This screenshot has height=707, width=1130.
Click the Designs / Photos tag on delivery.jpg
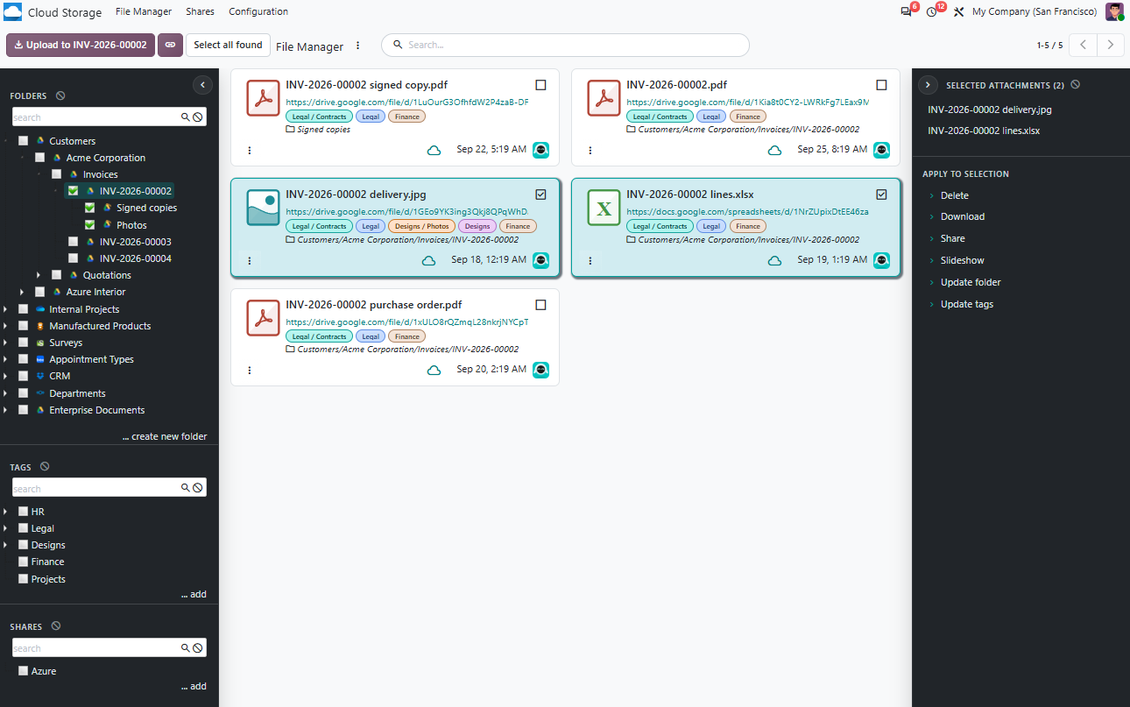pos(422,226)
